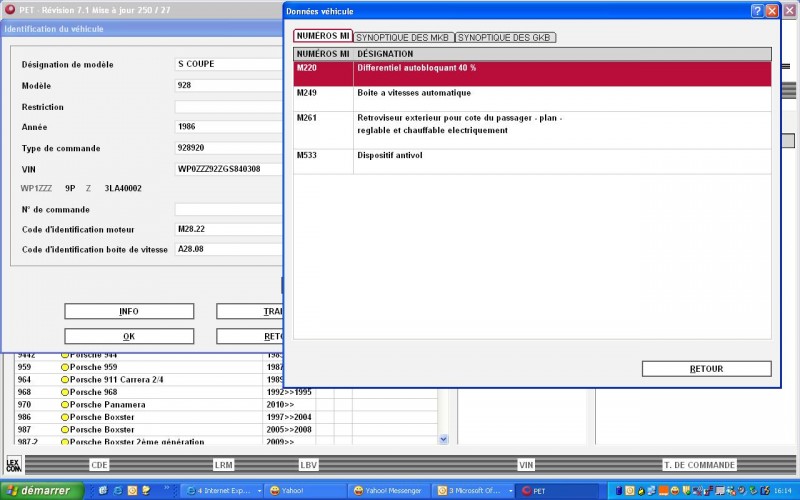
Task: Click the 1992>>1995 year cell
Action: pos(289,392)
